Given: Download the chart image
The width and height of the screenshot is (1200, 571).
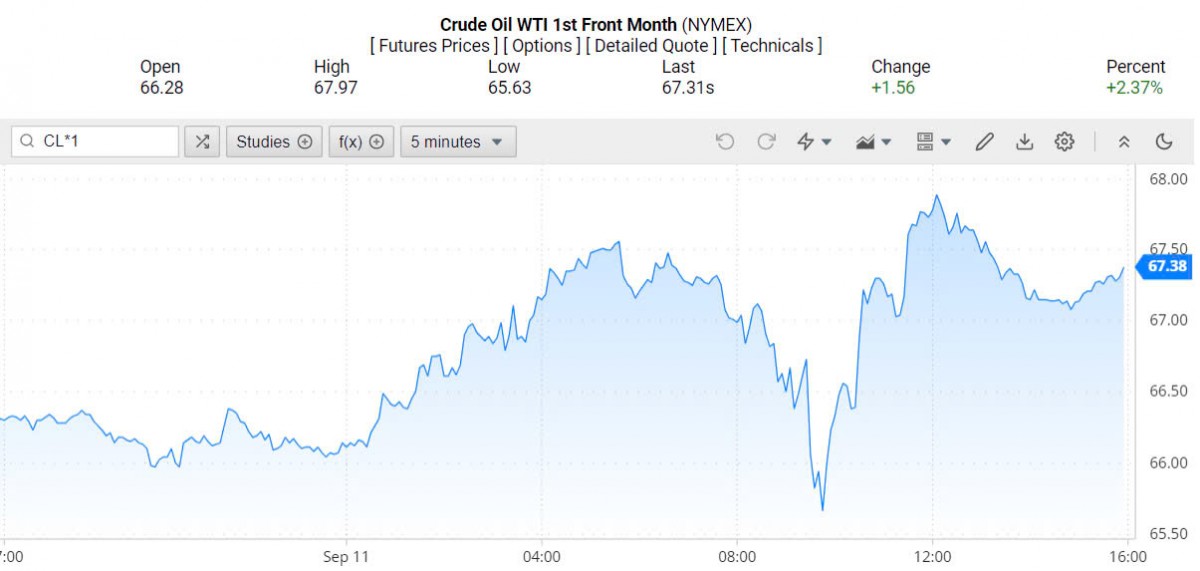Looking at the screenshot, I should [1024, 142].
